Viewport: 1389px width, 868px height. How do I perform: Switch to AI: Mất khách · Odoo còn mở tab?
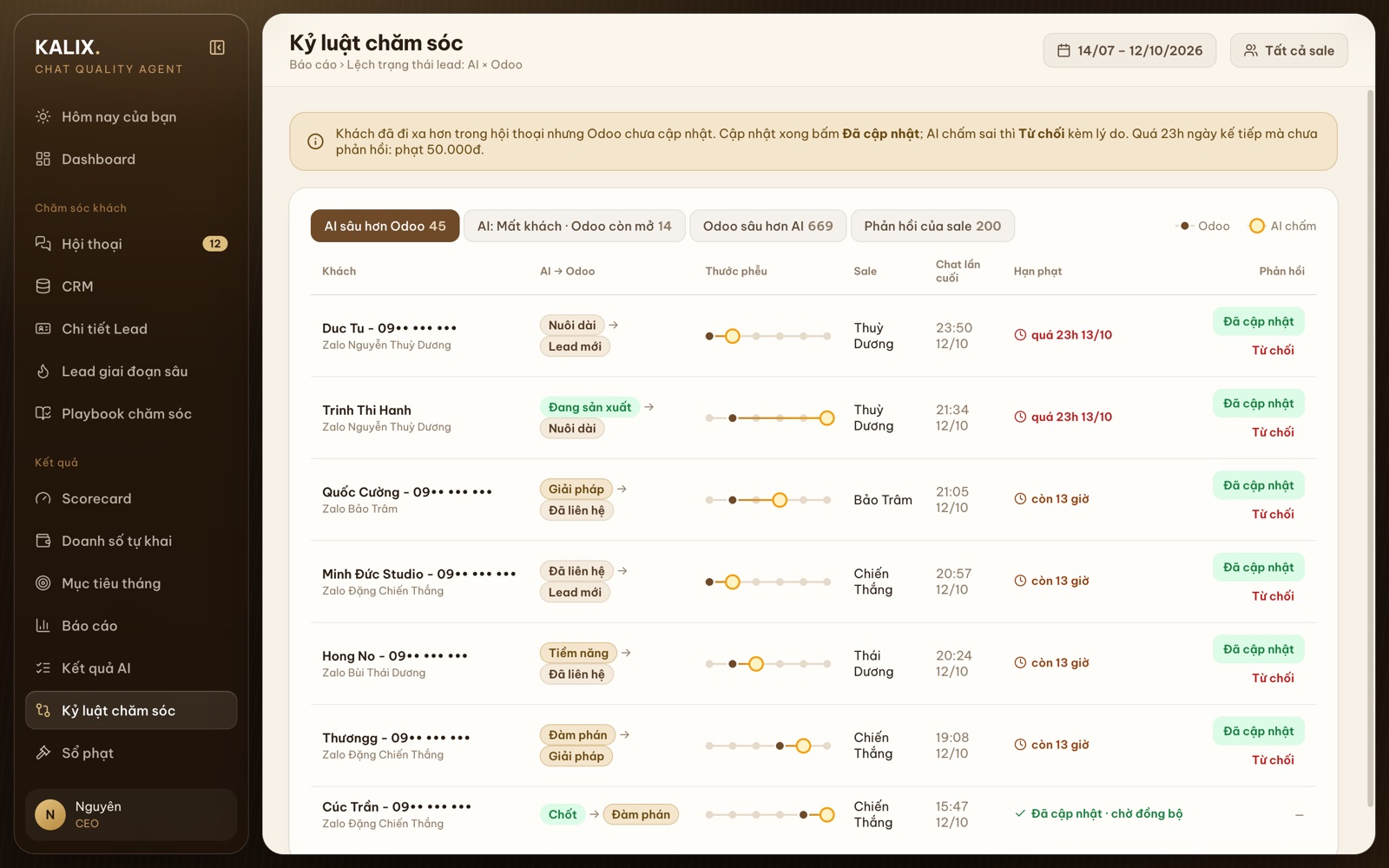(574, 226)
